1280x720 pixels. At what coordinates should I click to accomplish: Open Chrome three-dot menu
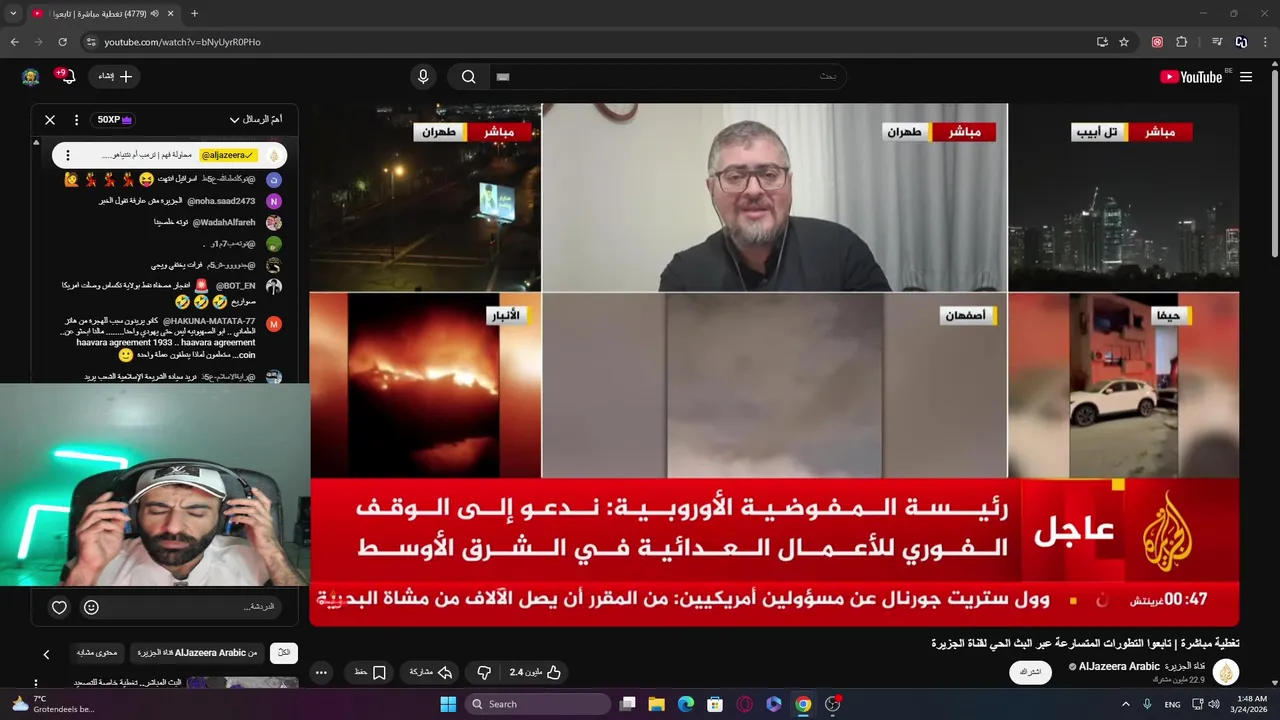pos(1265,42)
